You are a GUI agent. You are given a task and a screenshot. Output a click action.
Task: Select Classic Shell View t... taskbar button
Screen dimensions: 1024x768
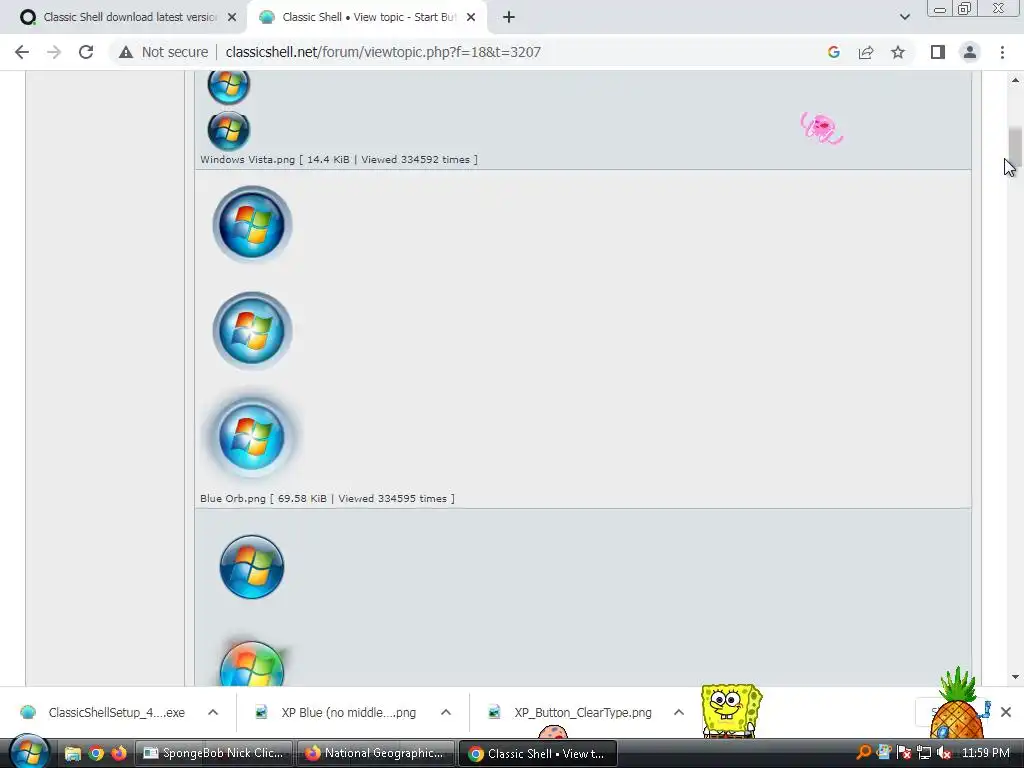click(x=538, y=754)
